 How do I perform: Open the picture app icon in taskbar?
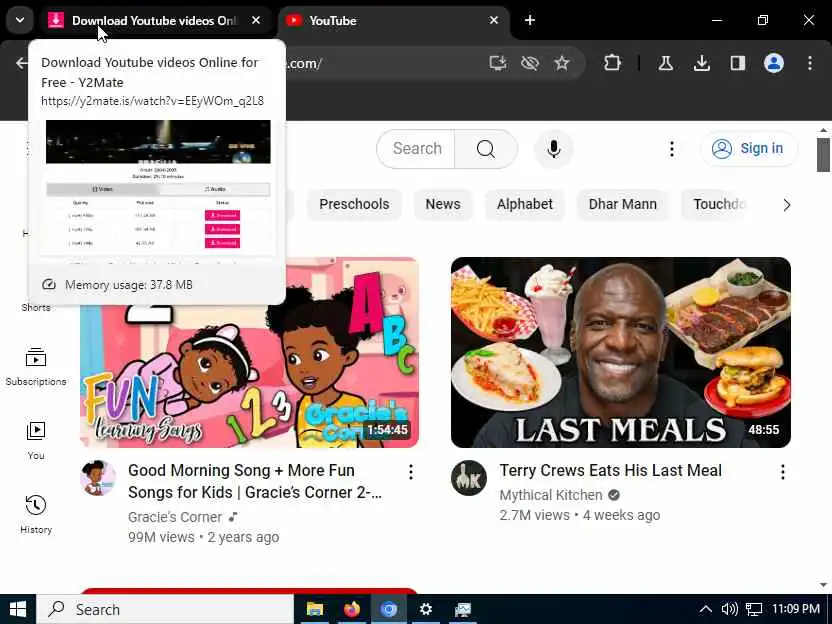coord(463,609)
